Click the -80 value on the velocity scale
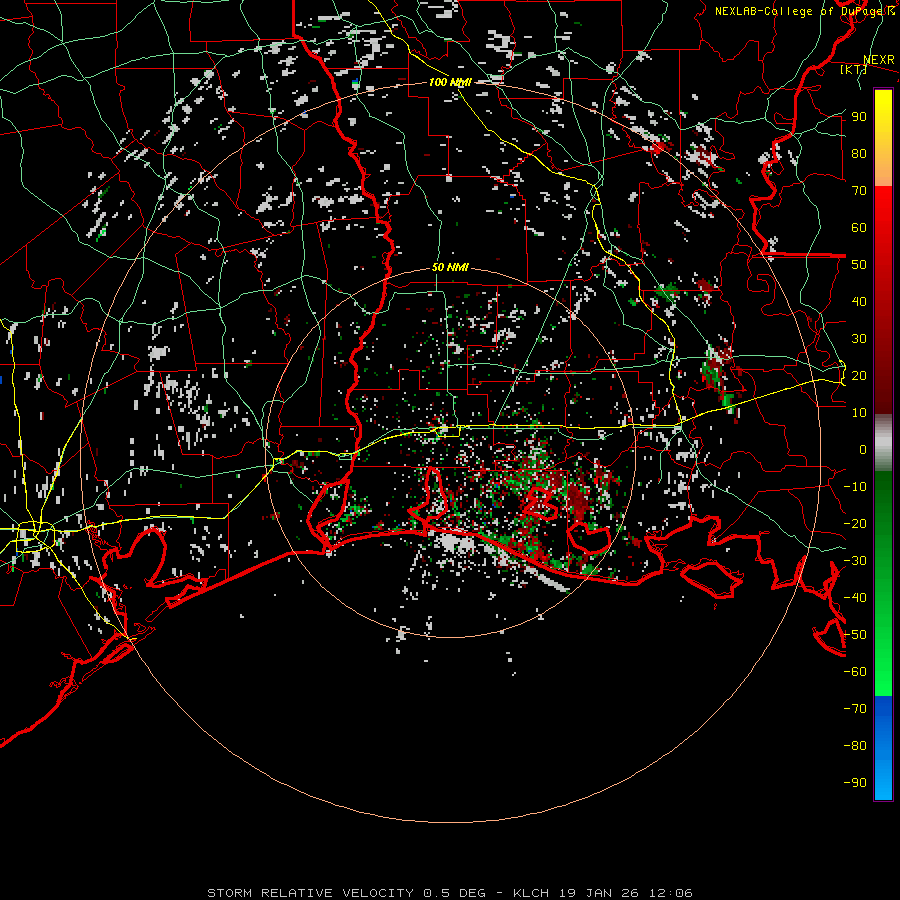900x900 pixels. pos(855,746)
